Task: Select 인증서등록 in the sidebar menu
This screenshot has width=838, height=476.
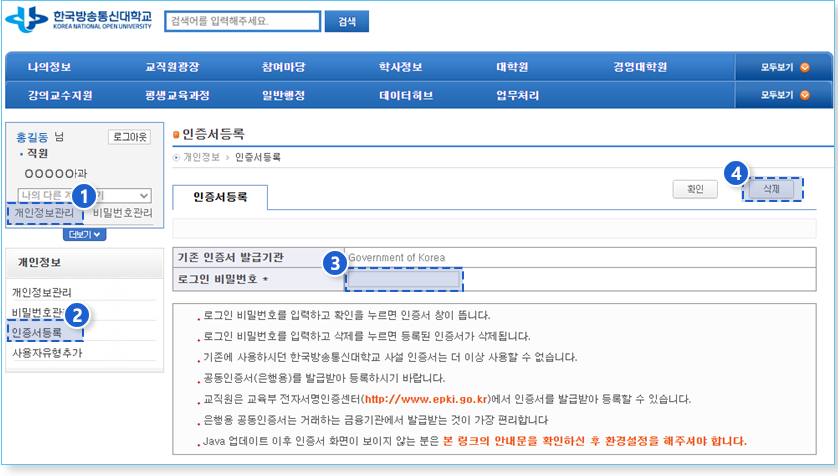Action: [x=37, y=333]
